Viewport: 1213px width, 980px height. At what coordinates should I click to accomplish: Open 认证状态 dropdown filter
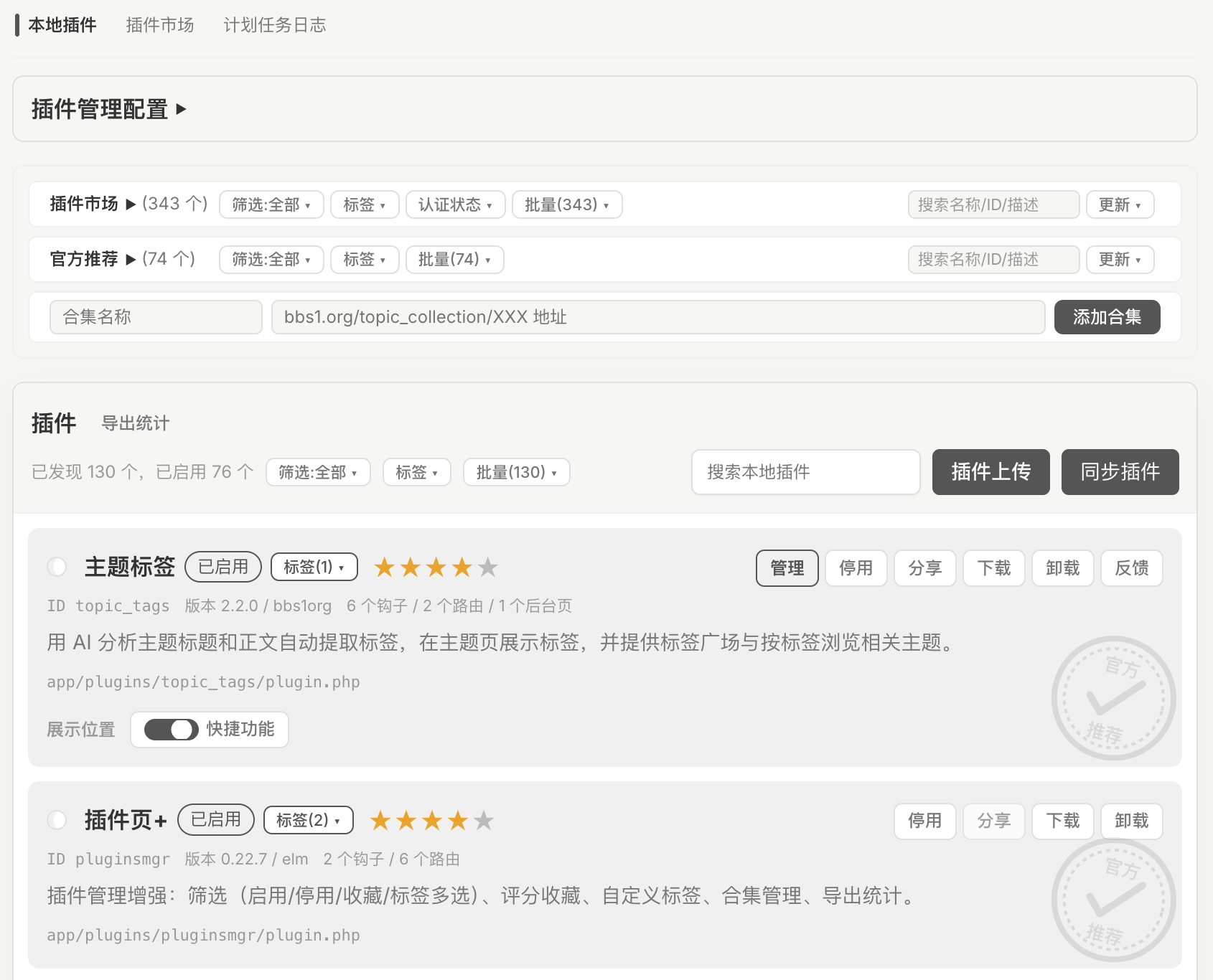pos(455,204)
